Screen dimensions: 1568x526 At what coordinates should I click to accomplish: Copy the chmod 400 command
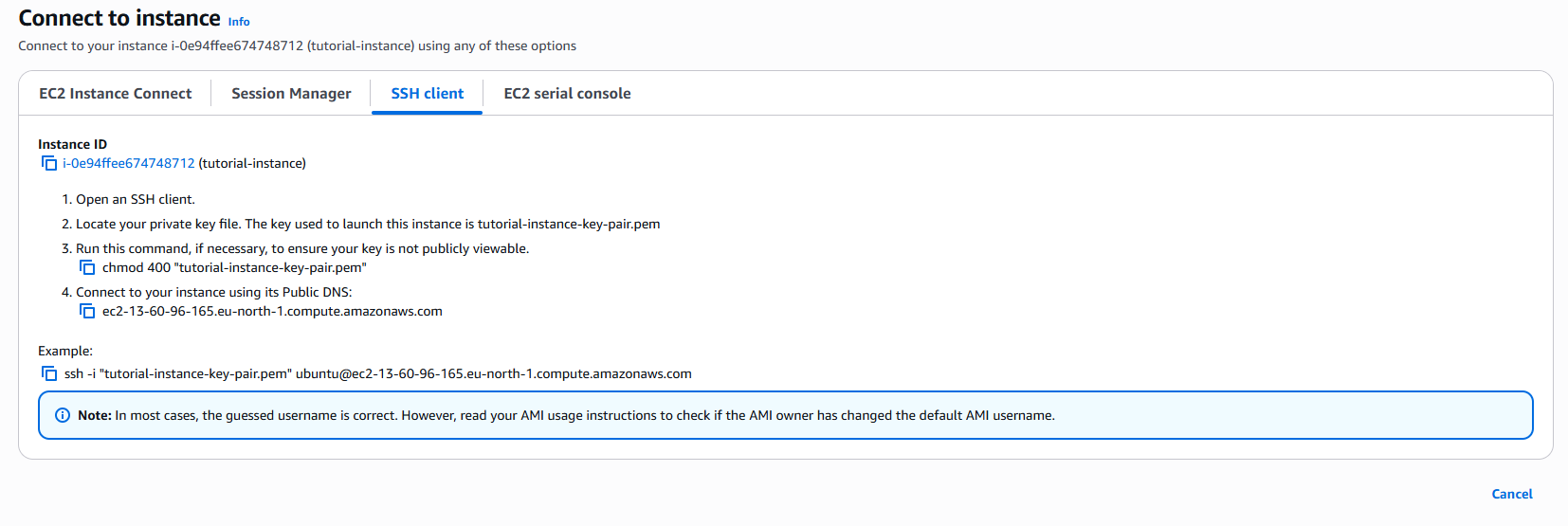pos(87,267)
